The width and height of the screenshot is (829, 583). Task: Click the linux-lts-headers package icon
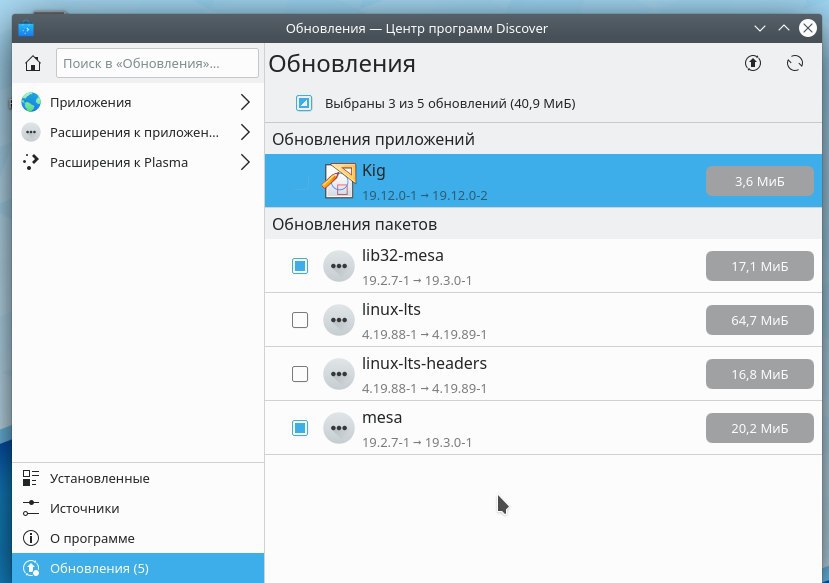click(339, 374)
